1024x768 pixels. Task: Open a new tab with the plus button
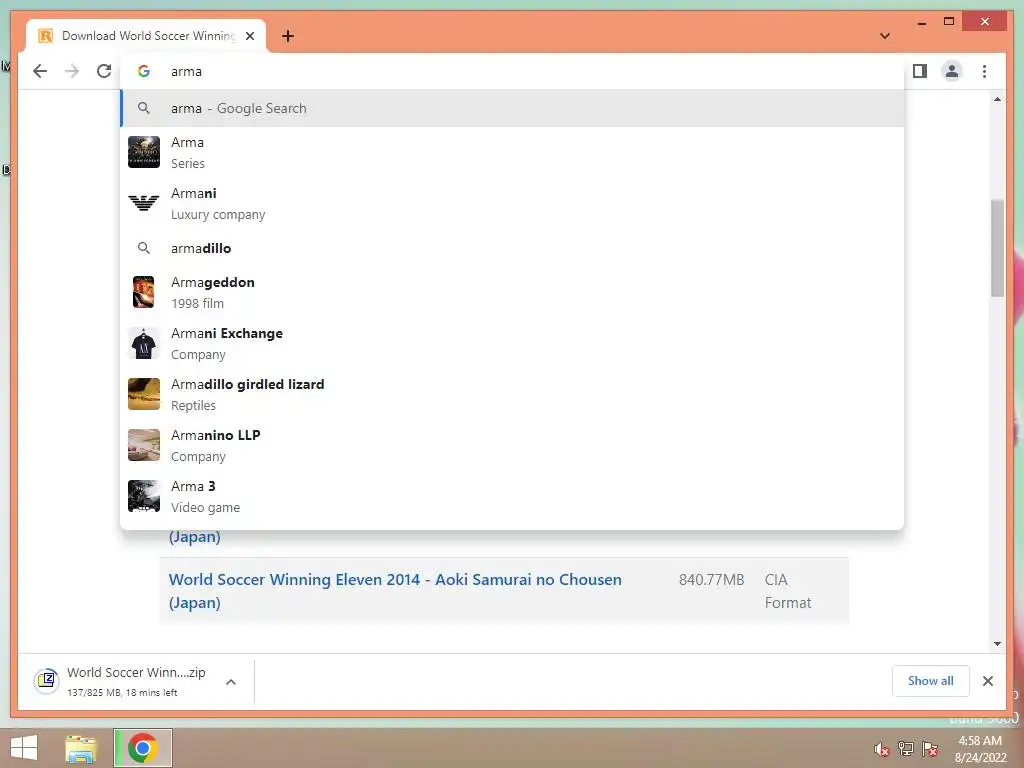(288, 36)
